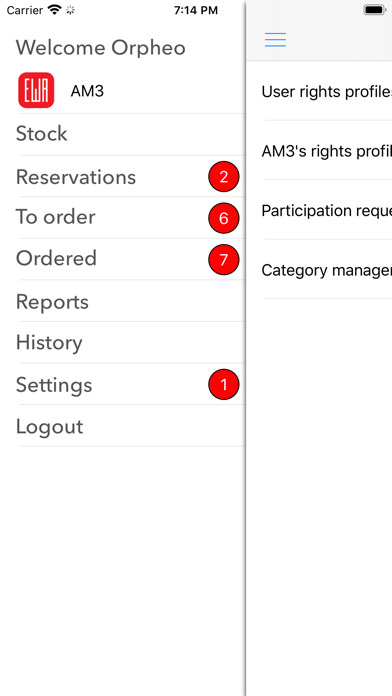Open the Reservations menu item

(x=123, y=176)
